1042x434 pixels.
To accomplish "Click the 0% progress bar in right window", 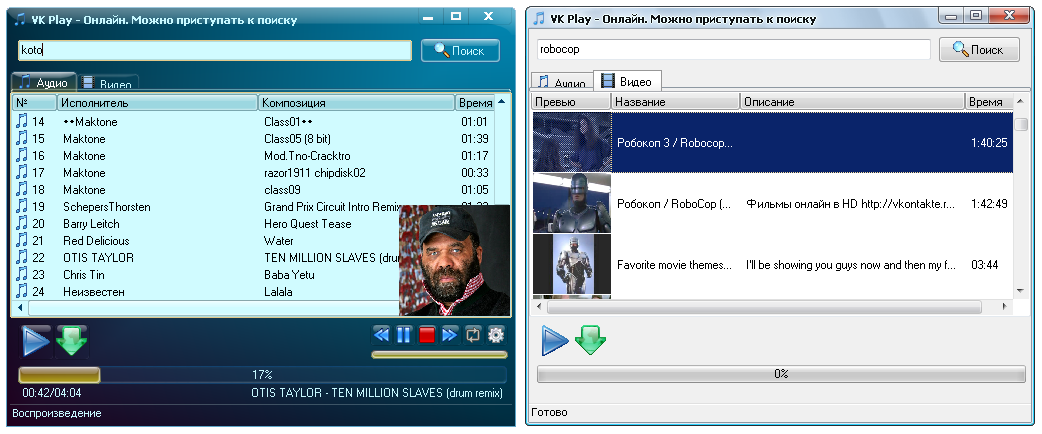I will [781, 374].
